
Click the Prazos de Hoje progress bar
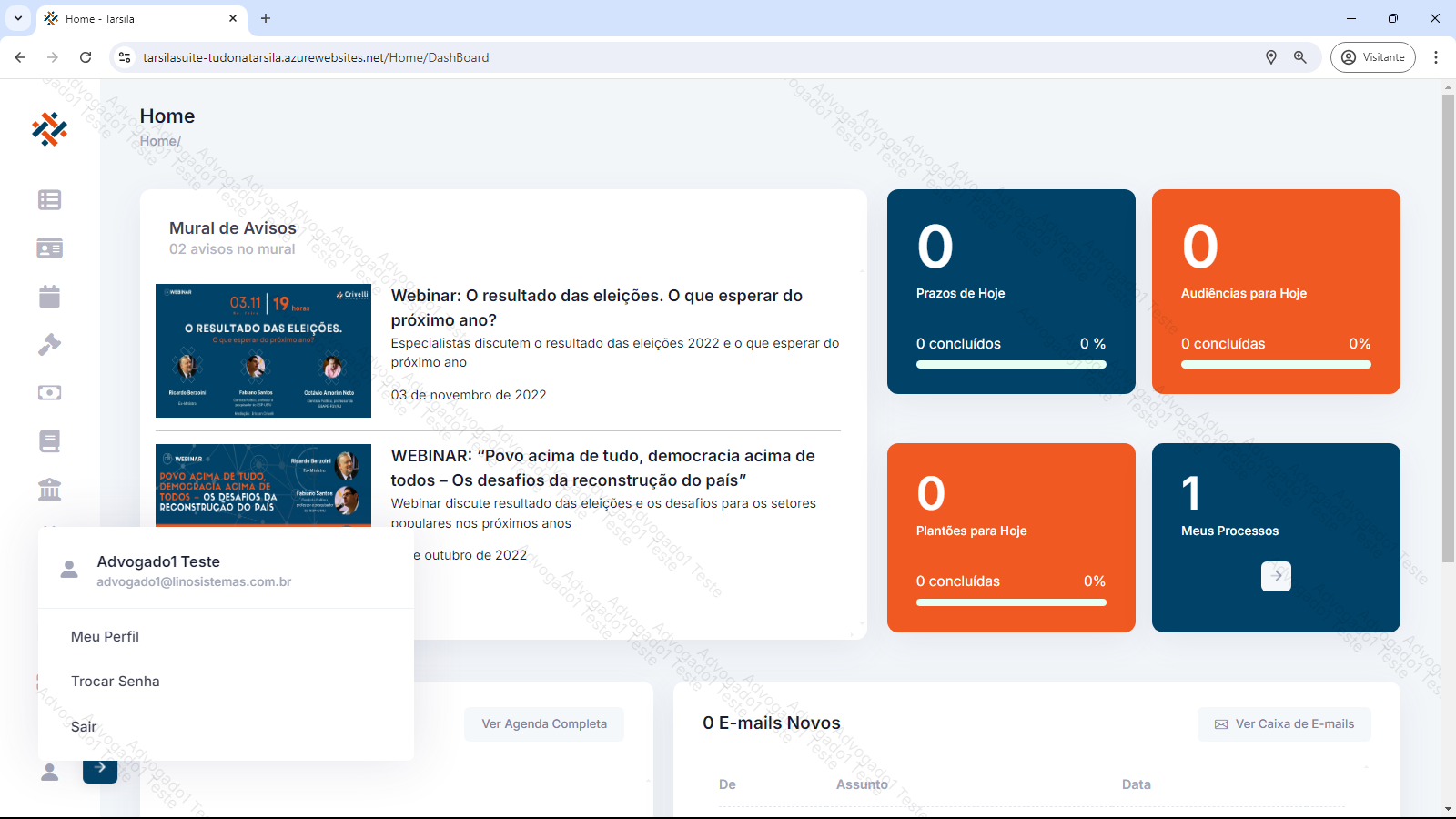tap(1011, 365)
